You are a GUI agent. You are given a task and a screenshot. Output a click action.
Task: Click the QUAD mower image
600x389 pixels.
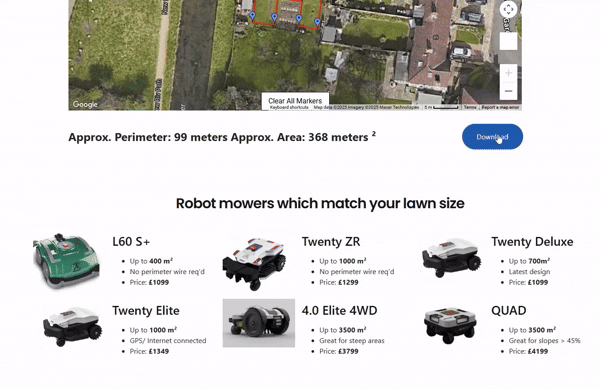[x=450, y=324]
